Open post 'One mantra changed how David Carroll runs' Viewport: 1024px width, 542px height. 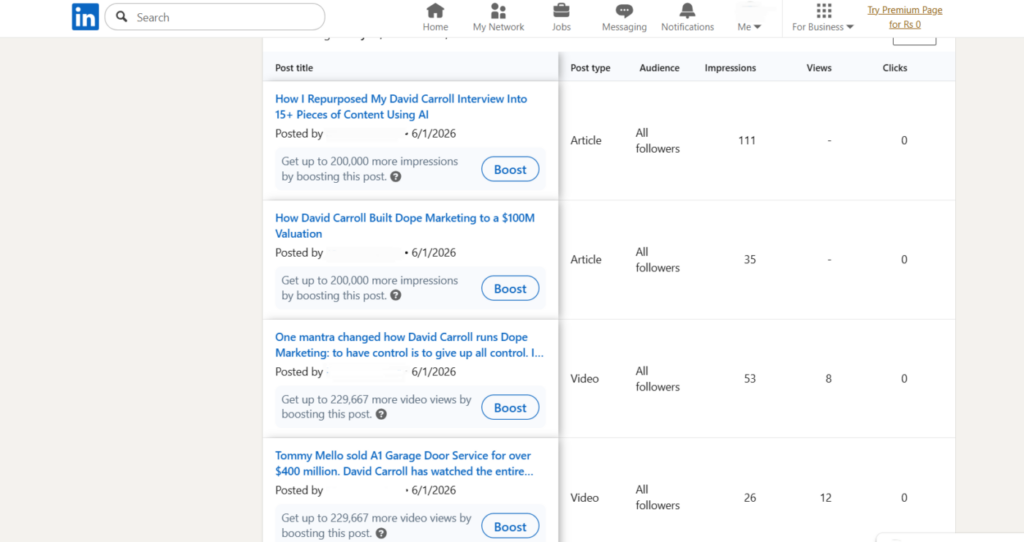coord(409,345)
